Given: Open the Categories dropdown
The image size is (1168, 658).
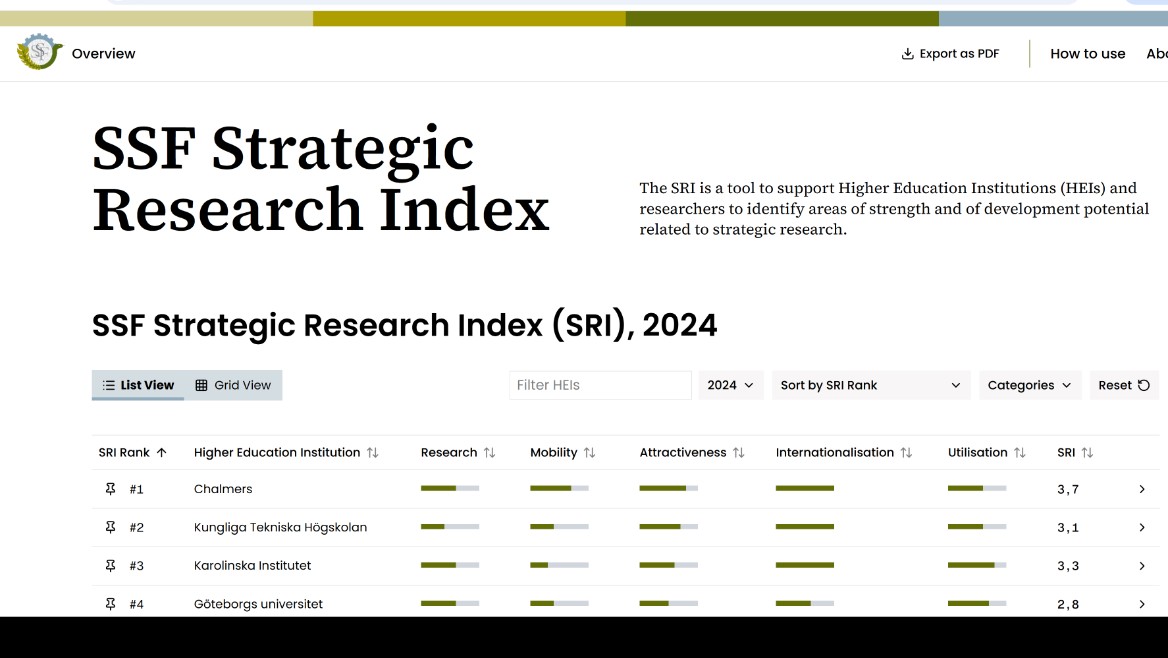Looking at the screenshot, I should click(1029, 385).
